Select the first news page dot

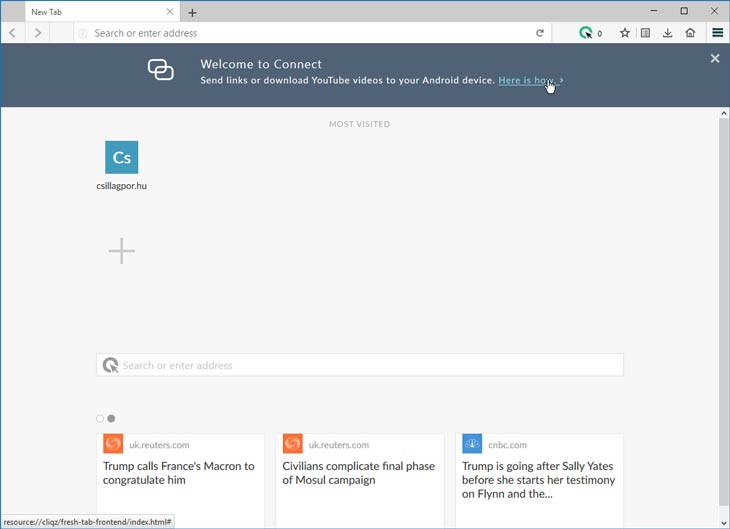(100, 418)
